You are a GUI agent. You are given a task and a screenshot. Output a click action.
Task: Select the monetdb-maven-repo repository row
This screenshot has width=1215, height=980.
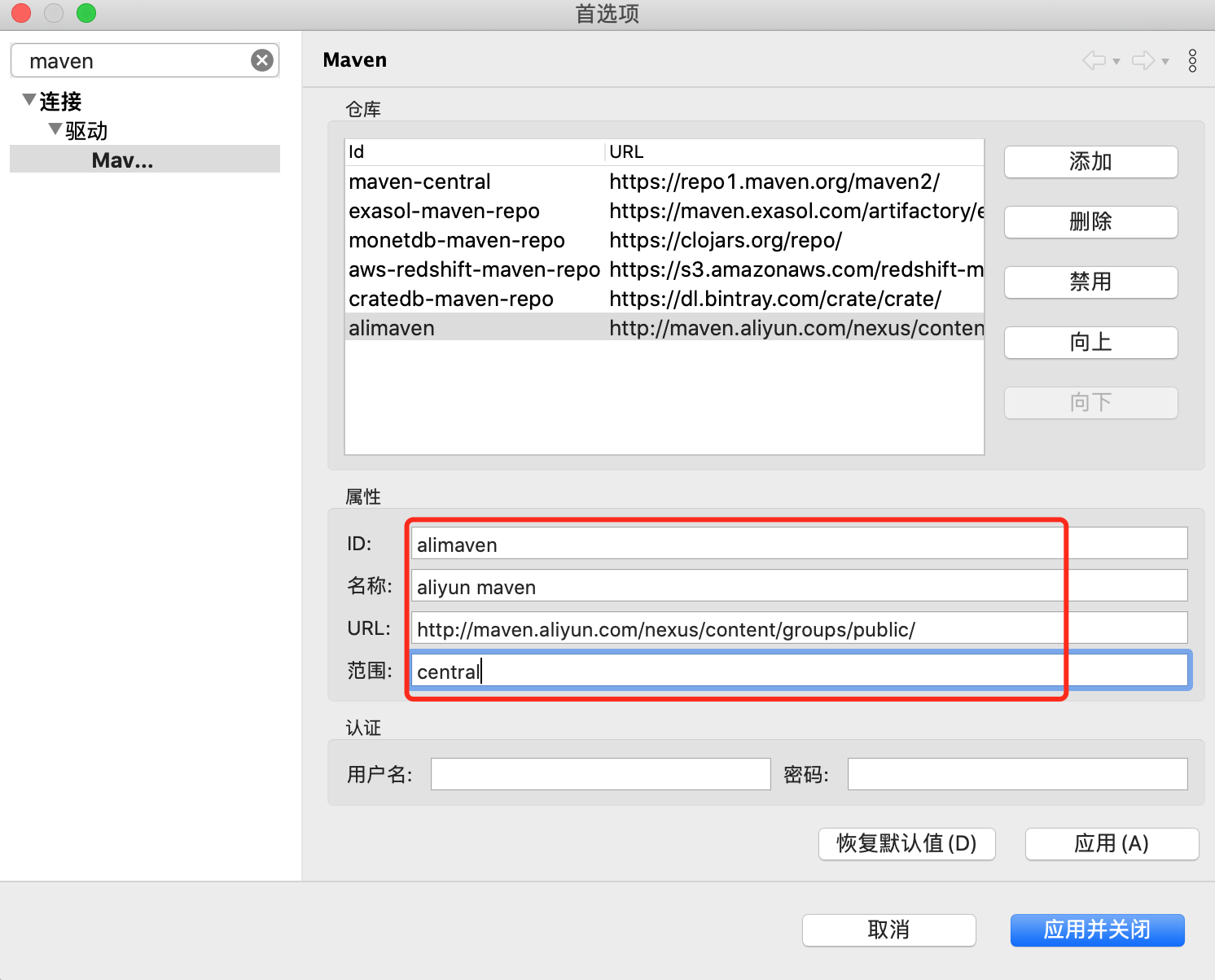665,240
